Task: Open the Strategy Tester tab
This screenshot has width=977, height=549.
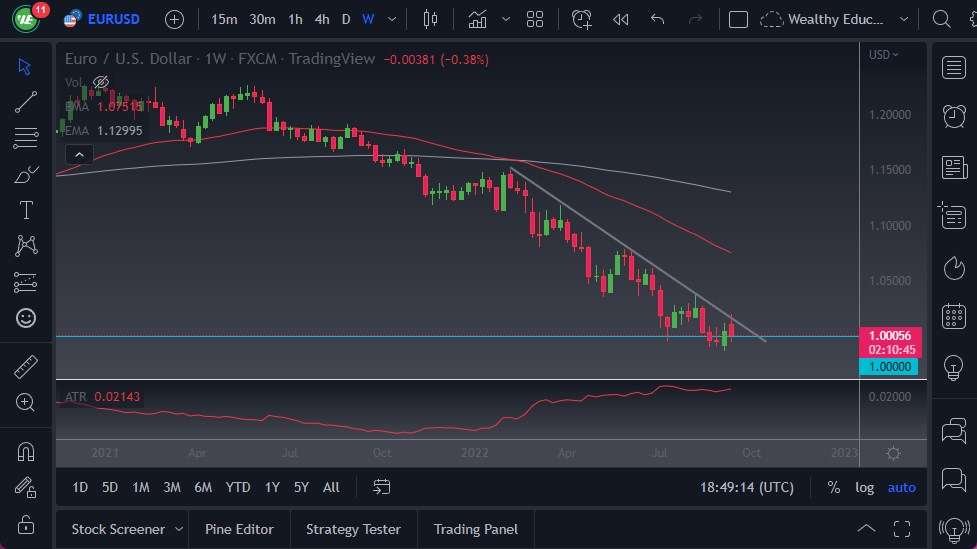Action: [x=353, y=529]
